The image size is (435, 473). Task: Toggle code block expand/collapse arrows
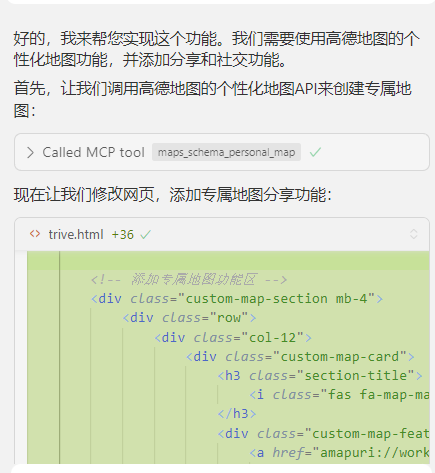click(x=413, y=234)
